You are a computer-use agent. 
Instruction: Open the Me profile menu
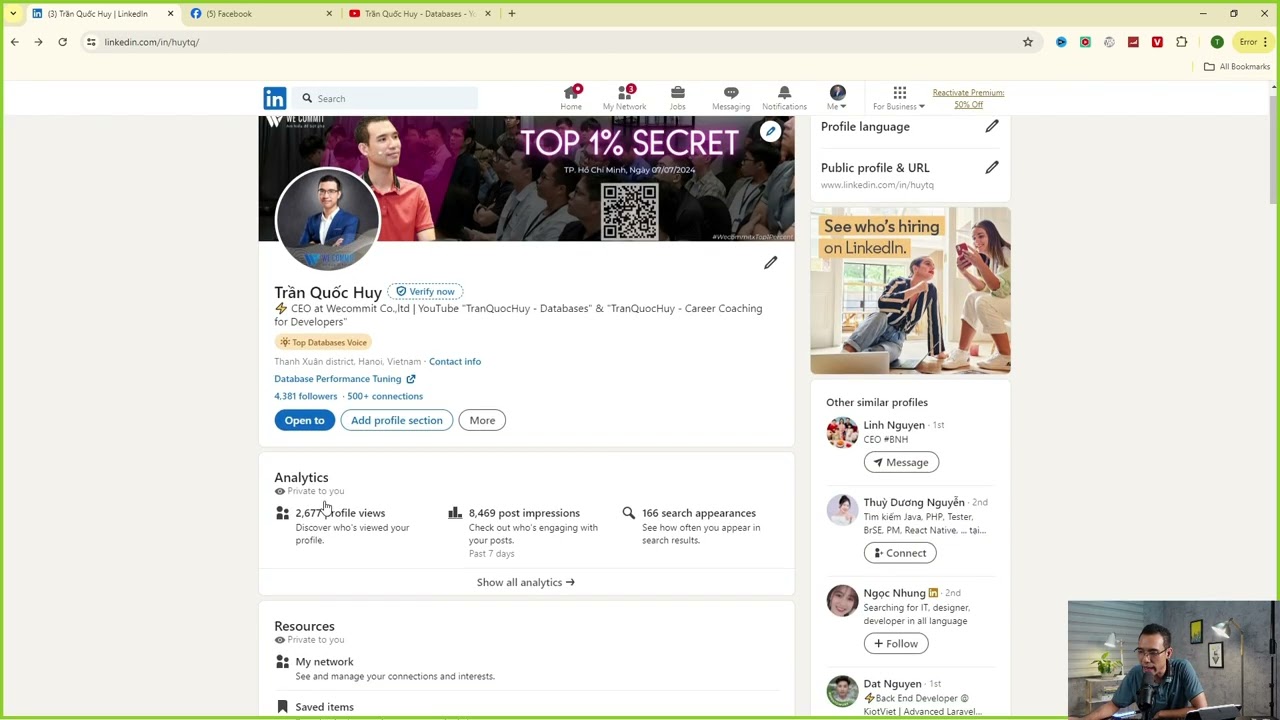[837, 98]
